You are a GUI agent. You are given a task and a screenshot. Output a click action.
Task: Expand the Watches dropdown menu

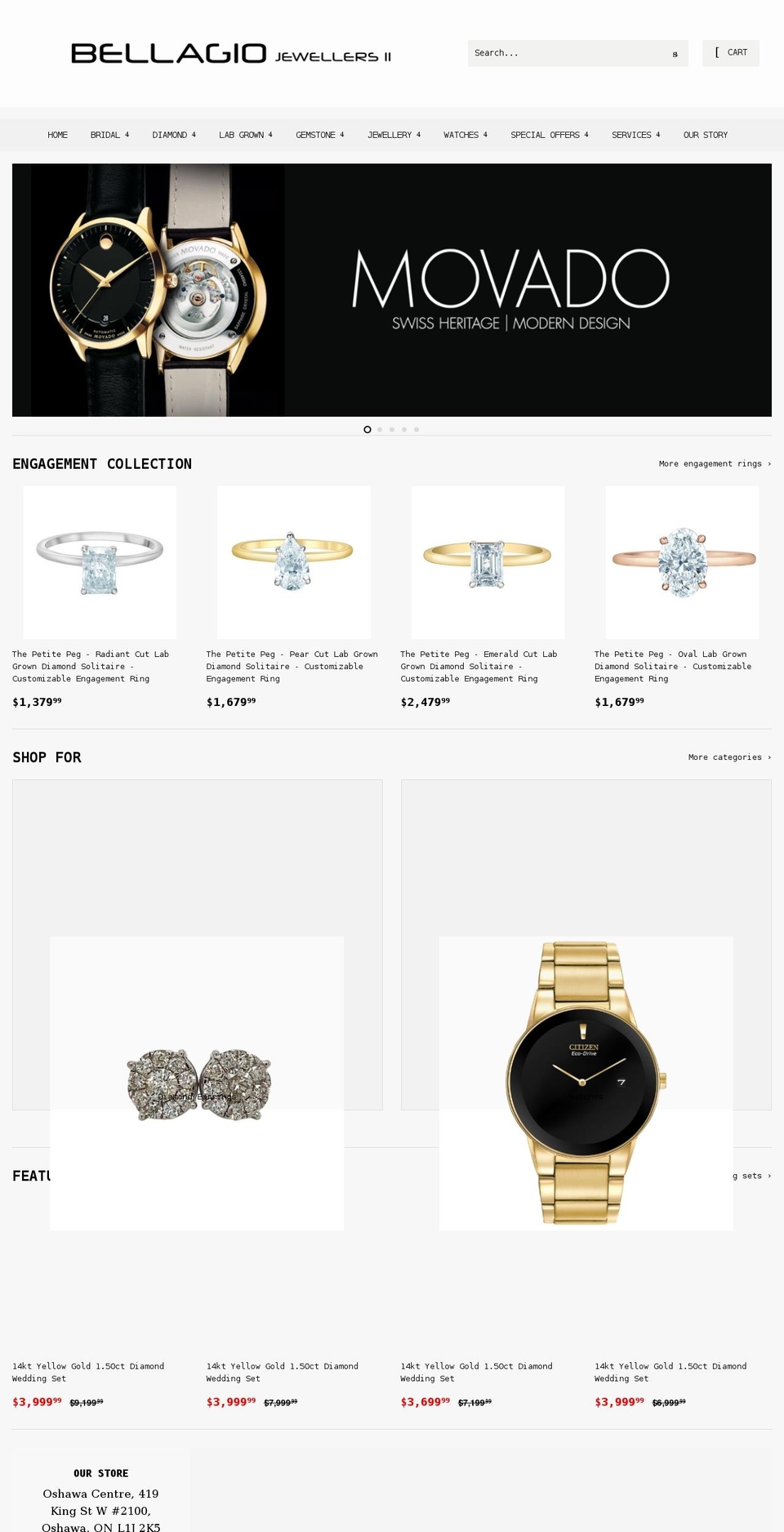click(465, 136)
